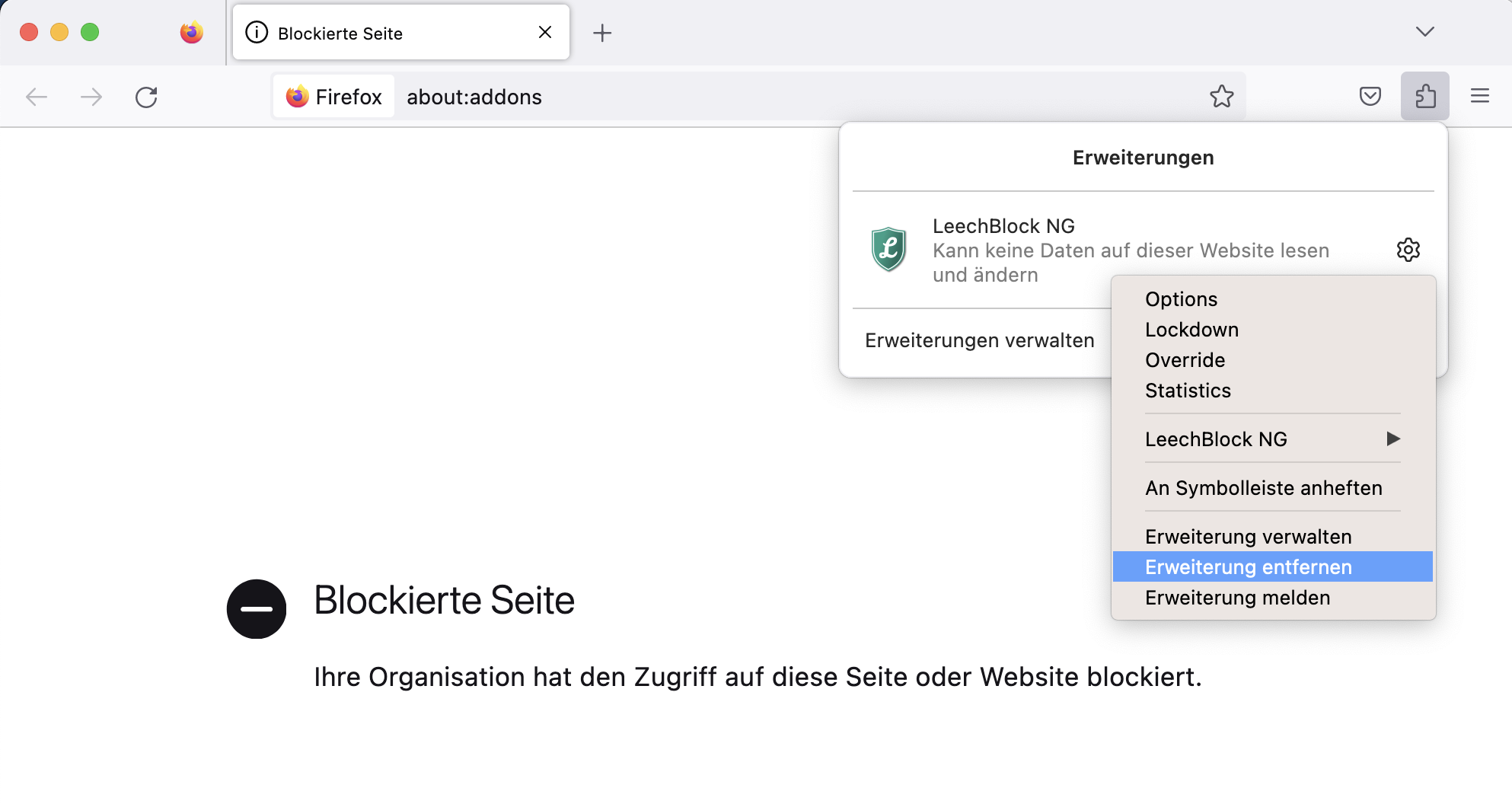Close the Blockierte Seite tab
The height and width of the screenshot is (804, 1512).
(x=545, y=32)
